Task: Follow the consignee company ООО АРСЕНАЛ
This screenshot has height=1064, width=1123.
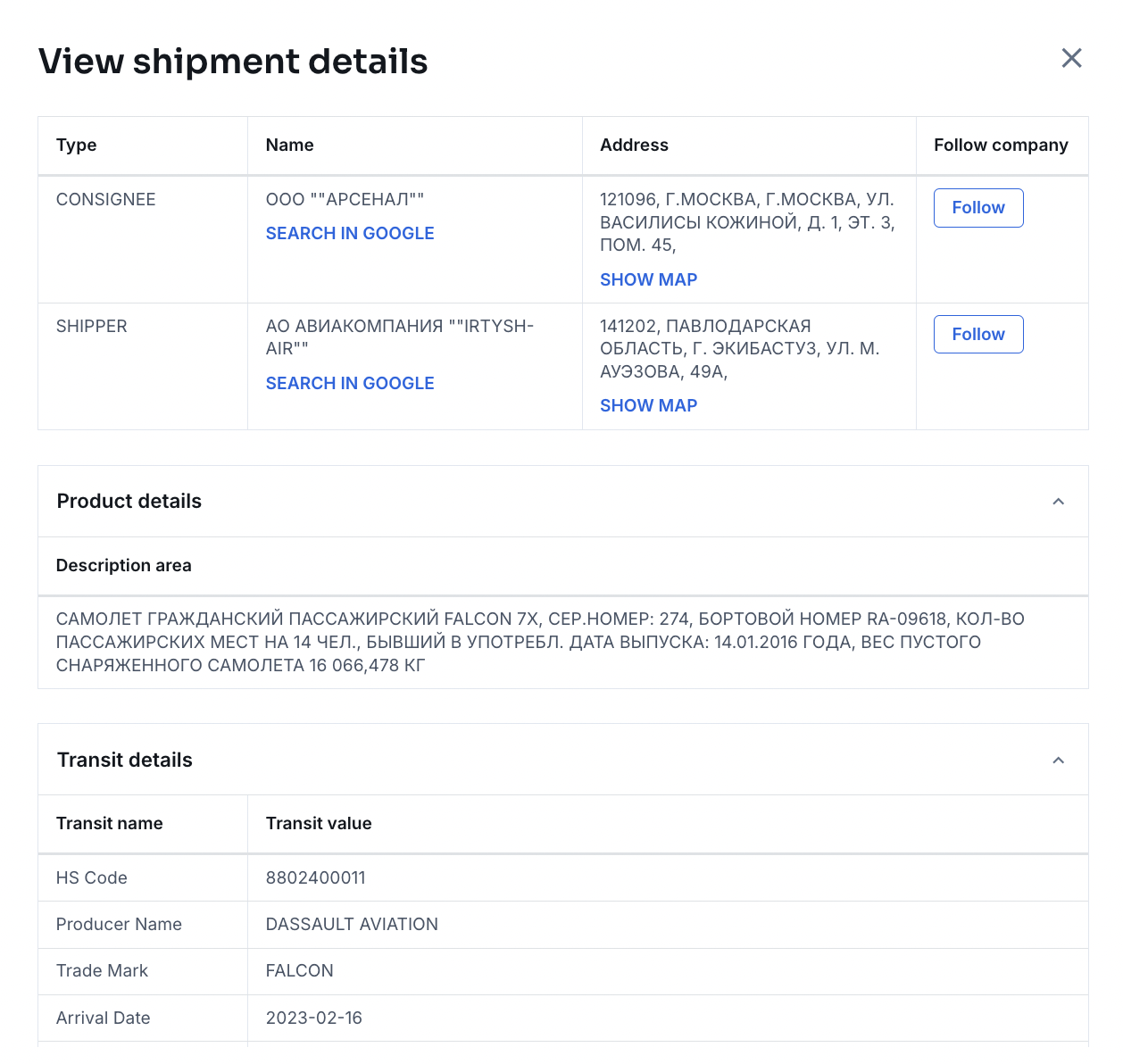Action: pos(977,208)
